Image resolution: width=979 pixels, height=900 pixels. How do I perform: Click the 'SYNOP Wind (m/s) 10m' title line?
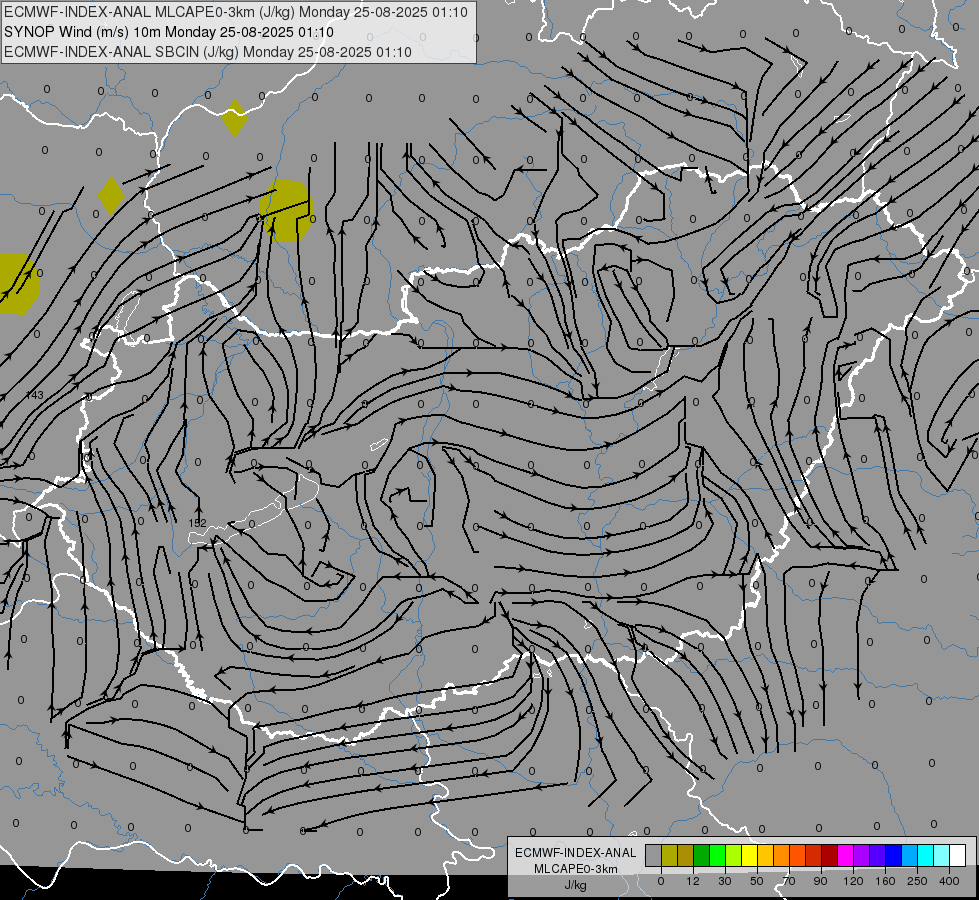[169, 32]
